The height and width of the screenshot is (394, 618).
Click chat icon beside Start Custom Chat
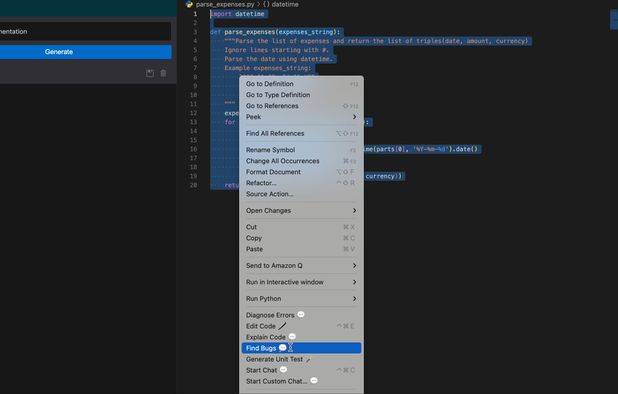(314, 381)
